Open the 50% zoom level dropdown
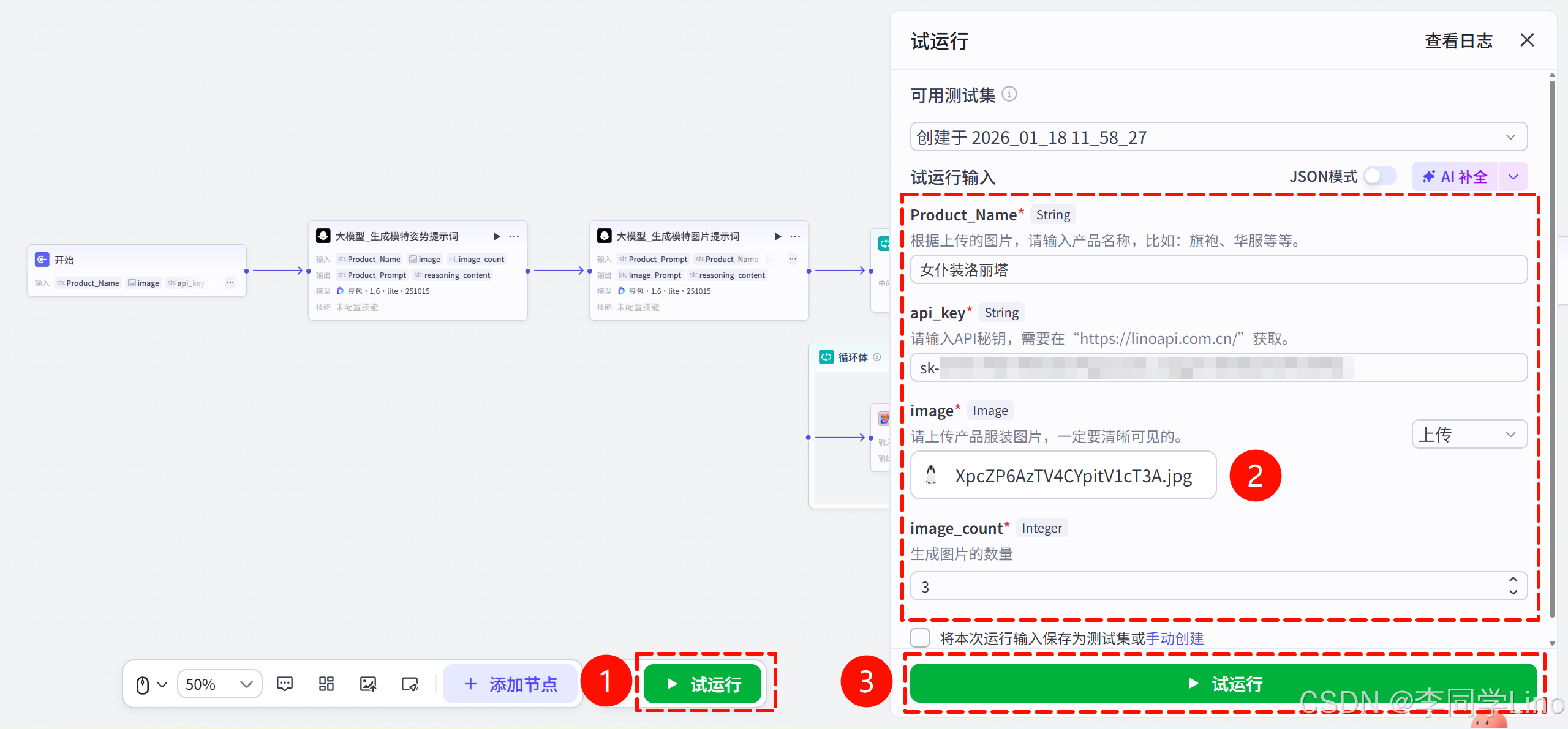The width and height of the screenshot is (1568, 729). [x=219, y=684]
